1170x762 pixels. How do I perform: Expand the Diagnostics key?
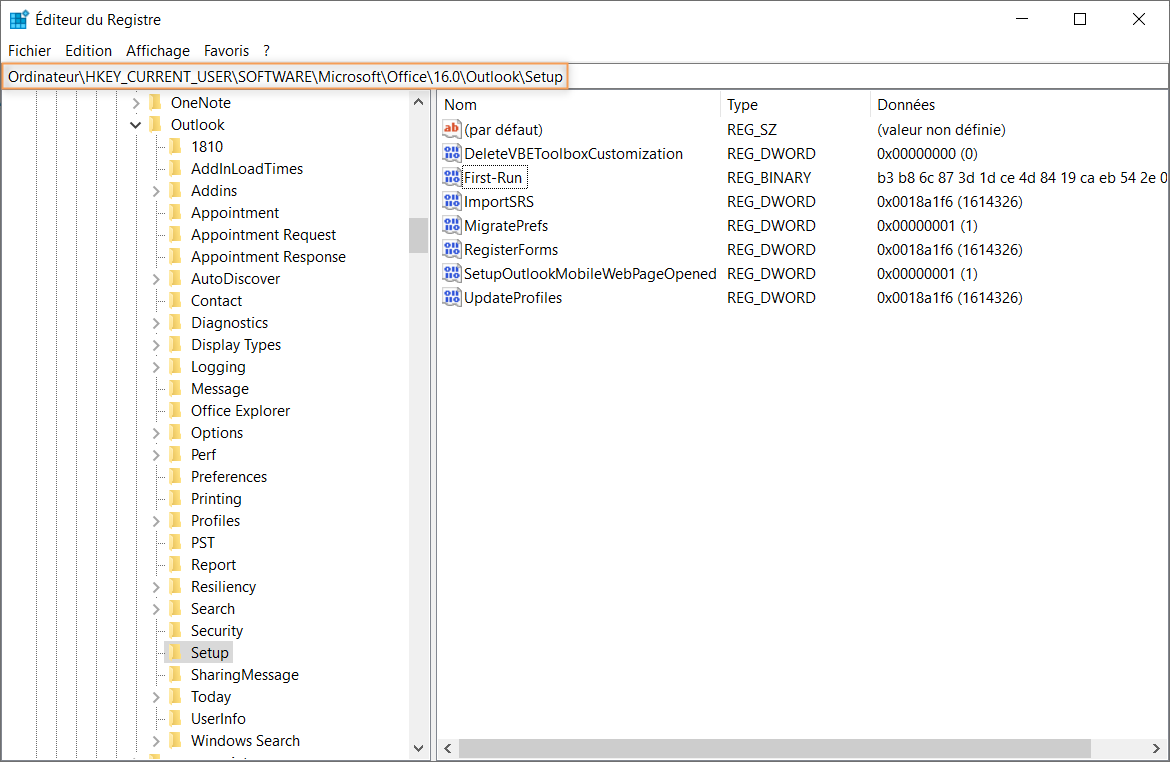(156, 323)
